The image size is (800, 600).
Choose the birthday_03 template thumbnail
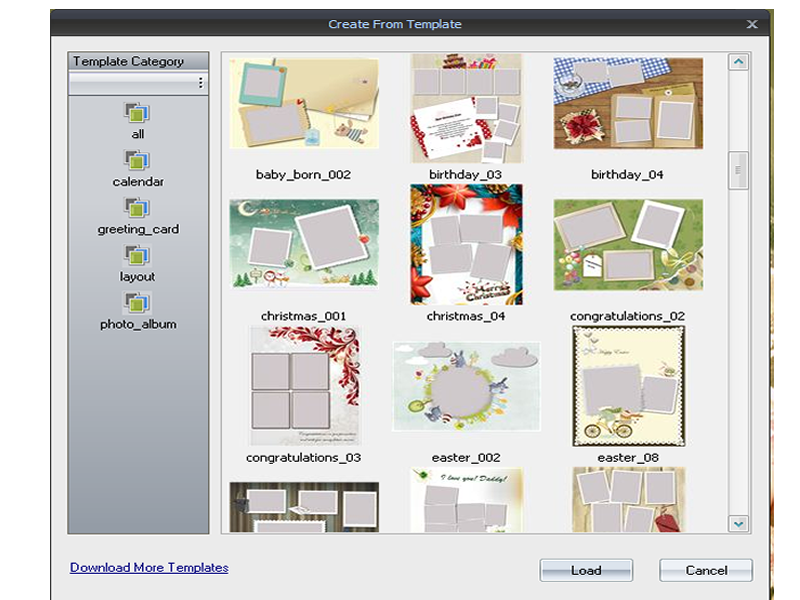(x=466, y=108)
